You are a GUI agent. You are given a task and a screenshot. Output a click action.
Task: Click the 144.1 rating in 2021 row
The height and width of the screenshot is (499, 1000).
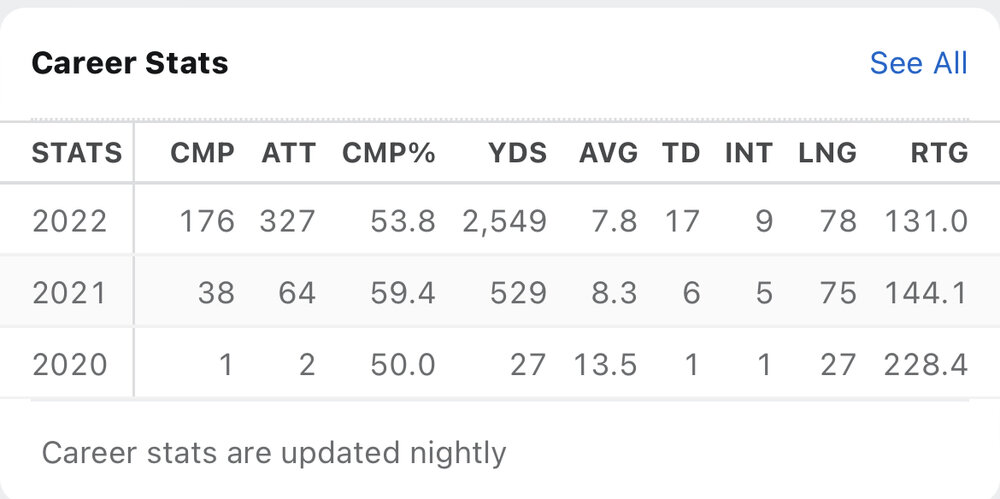click(925, 292)
